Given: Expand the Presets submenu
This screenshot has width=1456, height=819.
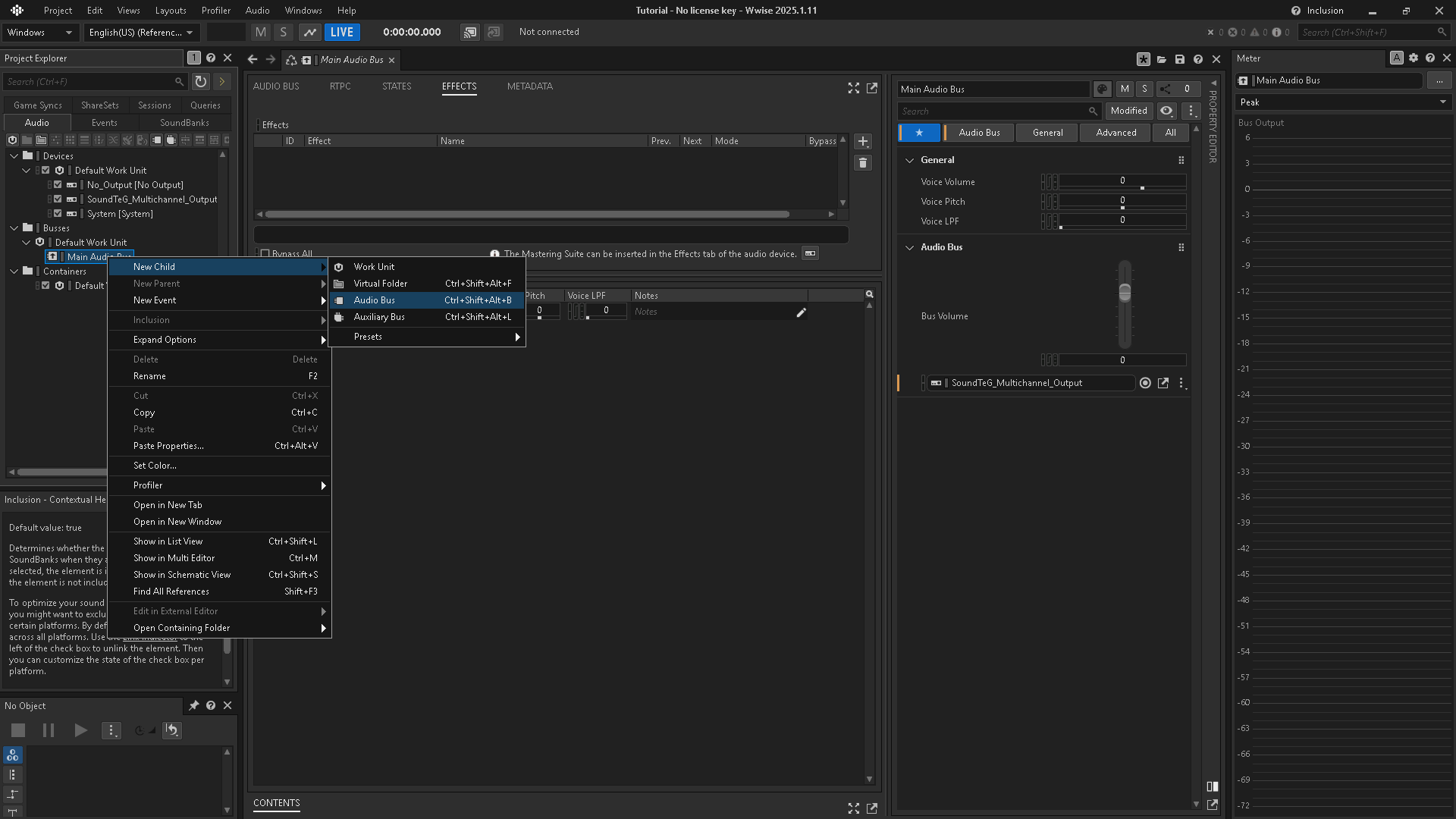Looking at the screenshot, I should tap(427, 337).
